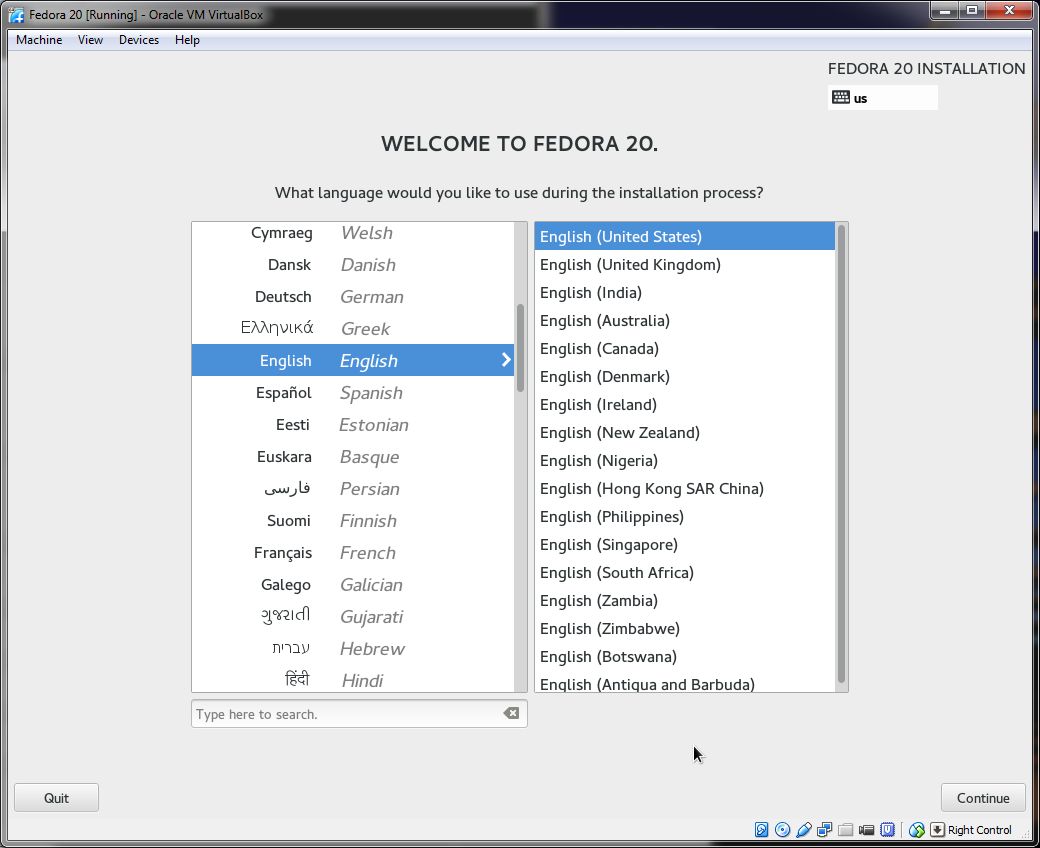1040x848 pixels.
Task: Select Galego Galician language
Action: (x=353, y=584)
